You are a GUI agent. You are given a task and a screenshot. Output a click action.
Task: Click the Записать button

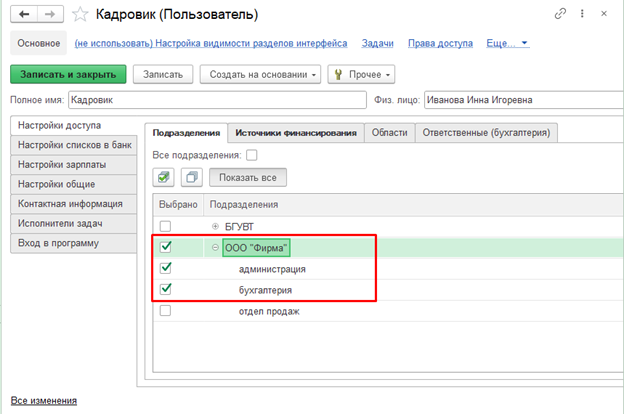tap(163, 74)
